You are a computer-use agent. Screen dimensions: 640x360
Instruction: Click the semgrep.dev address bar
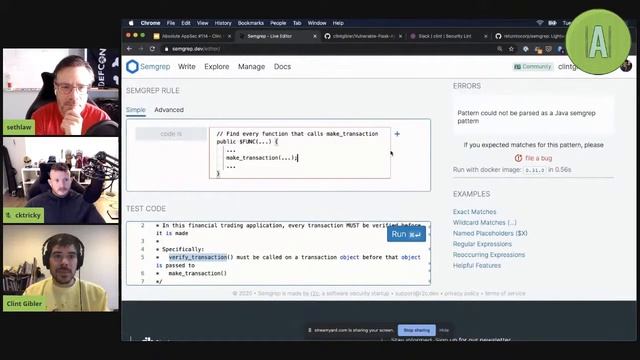[327, 49]
